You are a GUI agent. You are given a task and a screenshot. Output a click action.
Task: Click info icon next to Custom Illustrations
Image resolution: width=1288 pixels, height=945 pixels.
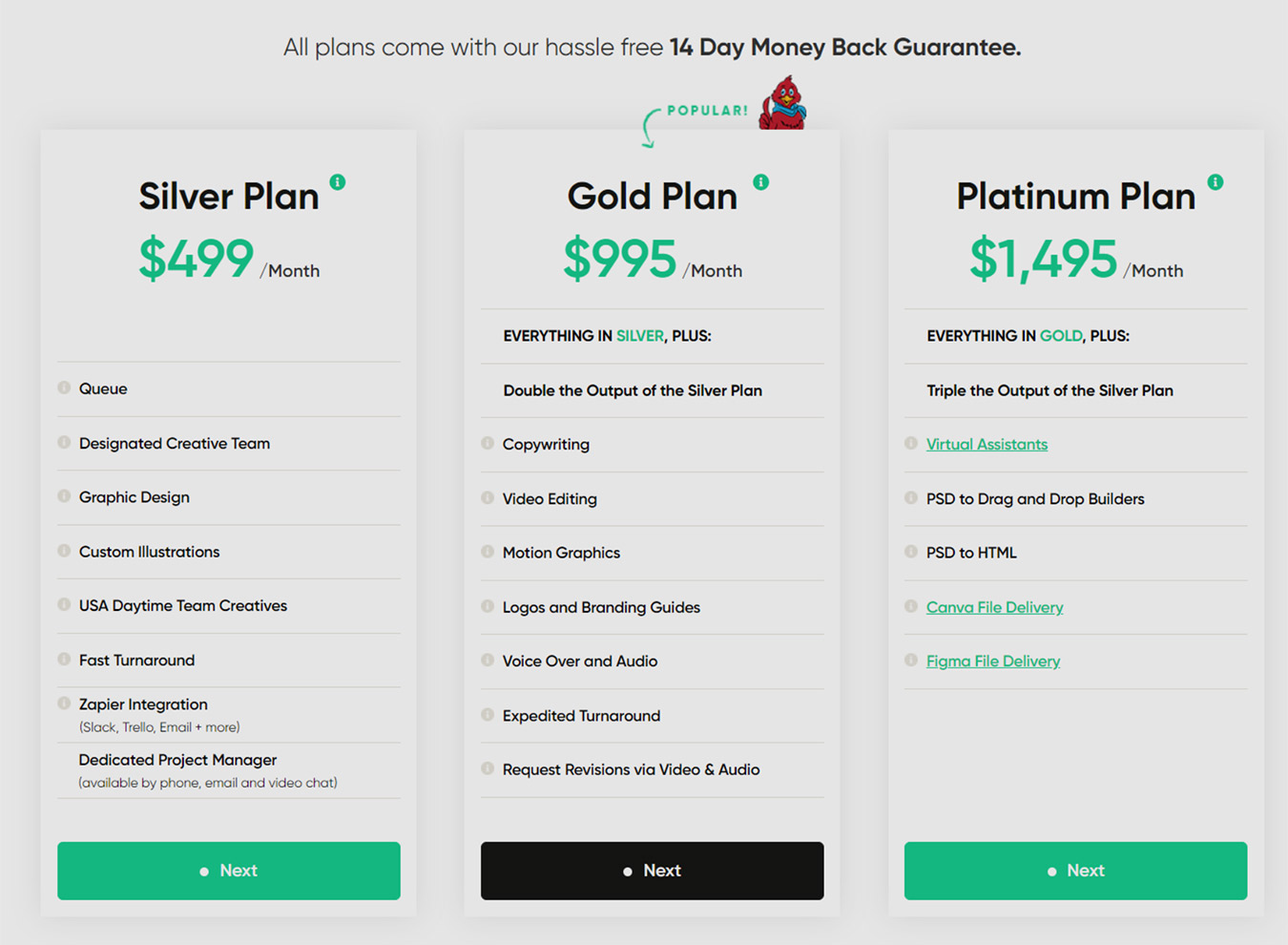pyautogui.click(x=64, y=551)
